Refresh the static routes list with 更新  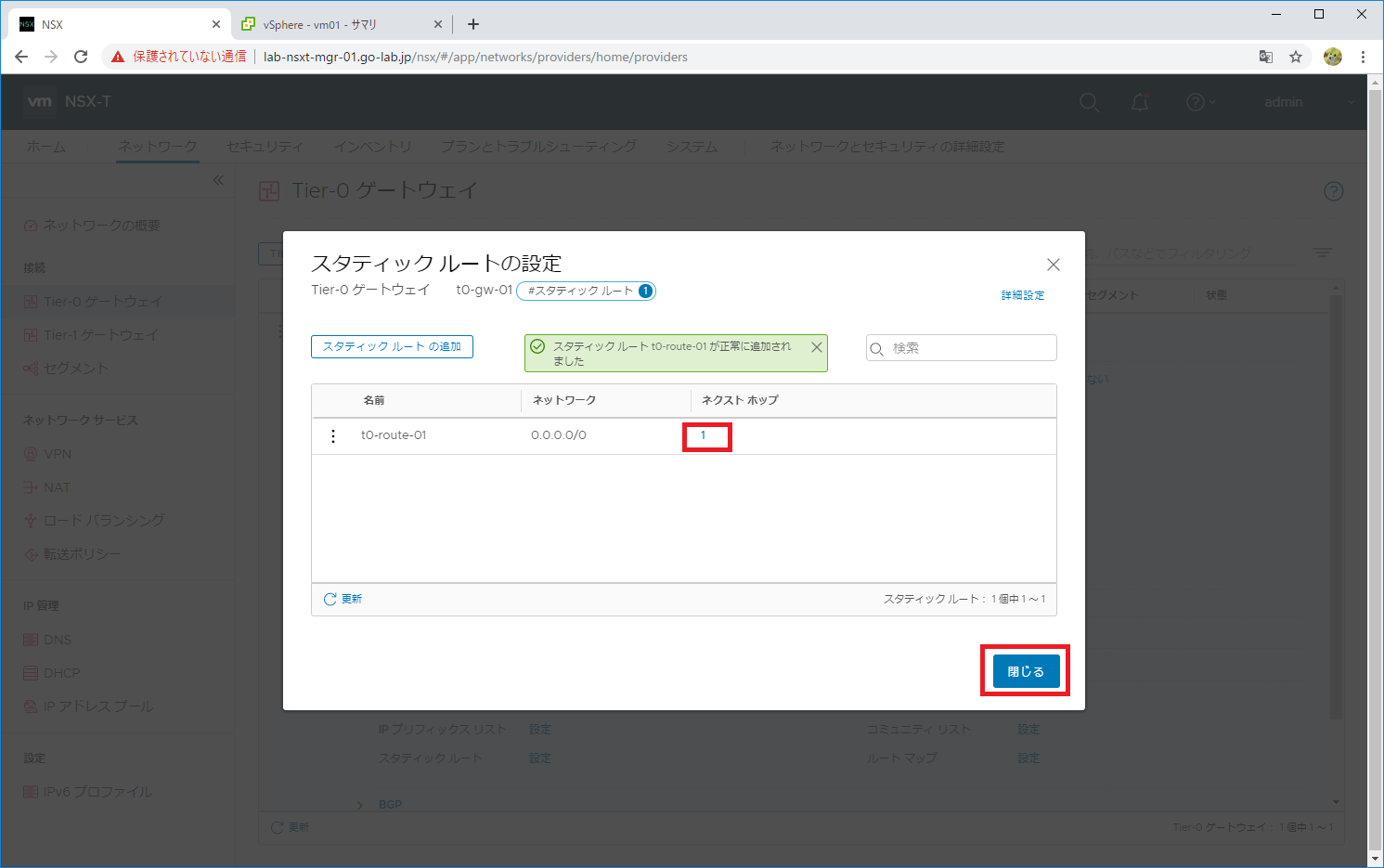(343, 599)
